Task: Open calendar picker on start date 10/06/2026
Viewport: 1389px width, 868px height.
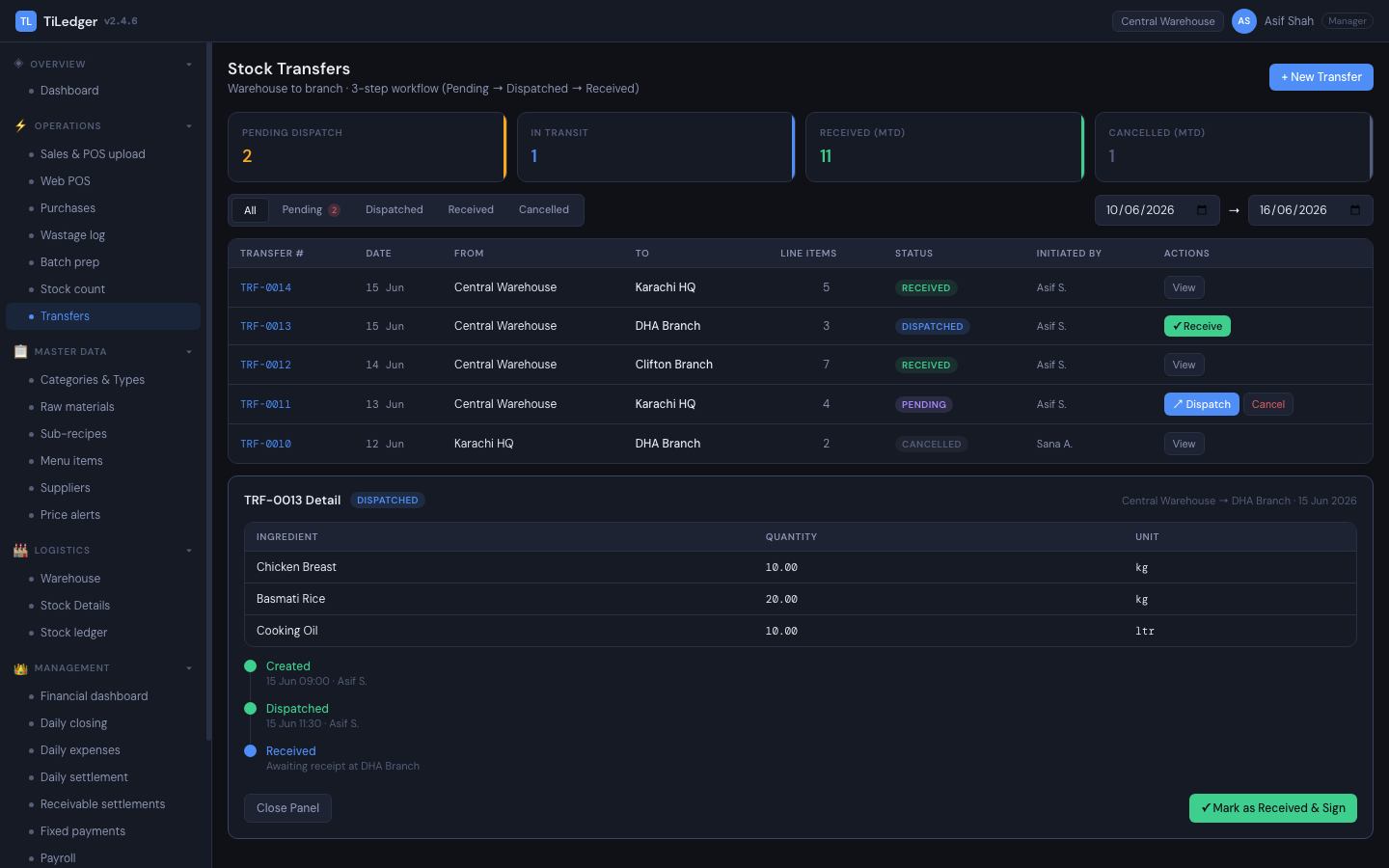Action: coord(1202,210)
